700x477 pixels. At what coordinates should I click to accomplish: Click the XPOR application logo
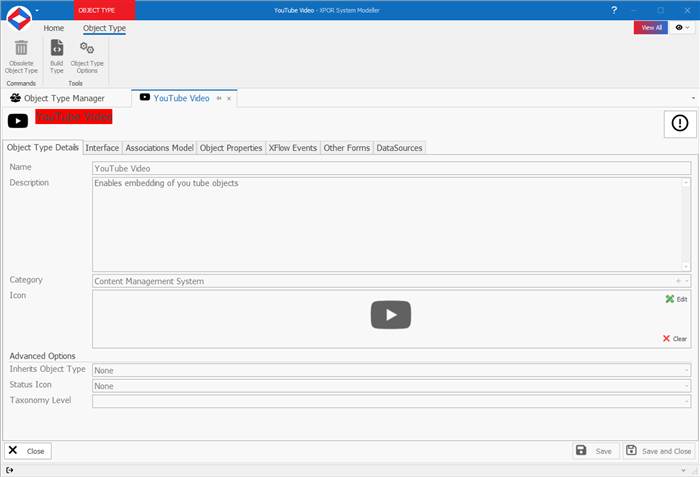point(19,18)
